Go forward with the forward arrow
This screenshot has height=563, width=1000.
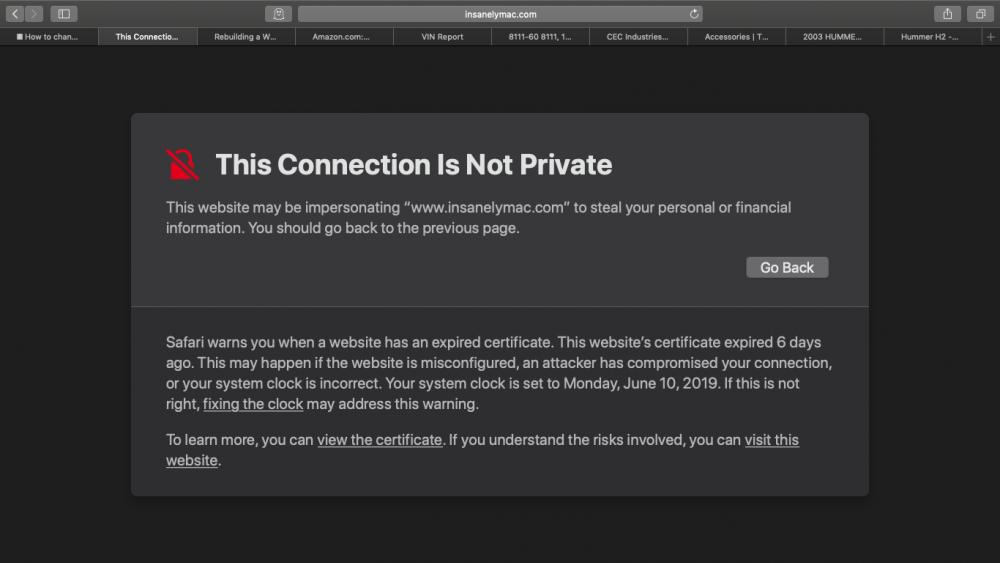(x=34, y=13)
